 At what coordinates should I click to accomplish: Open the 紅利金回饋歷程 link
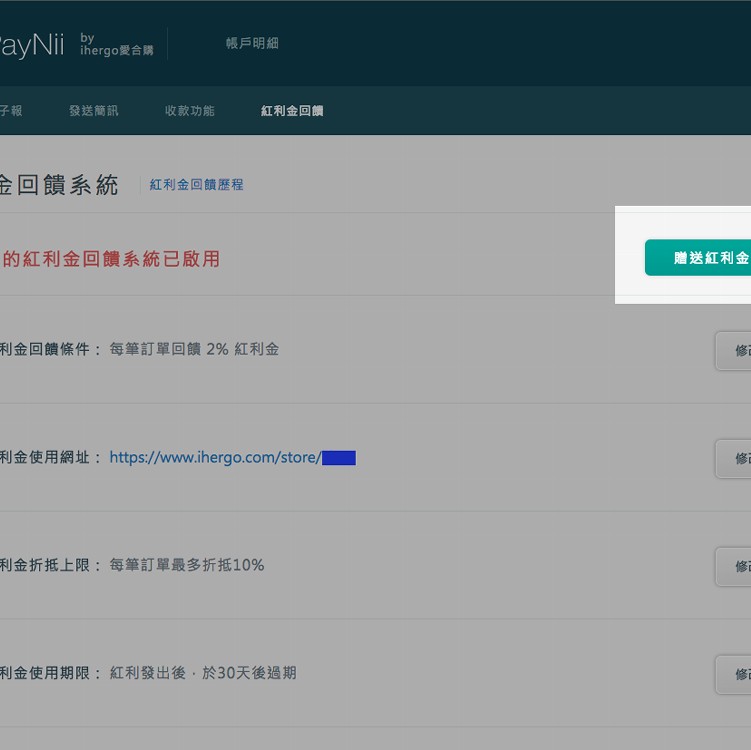pyautogui.click(x=196, y=185)
